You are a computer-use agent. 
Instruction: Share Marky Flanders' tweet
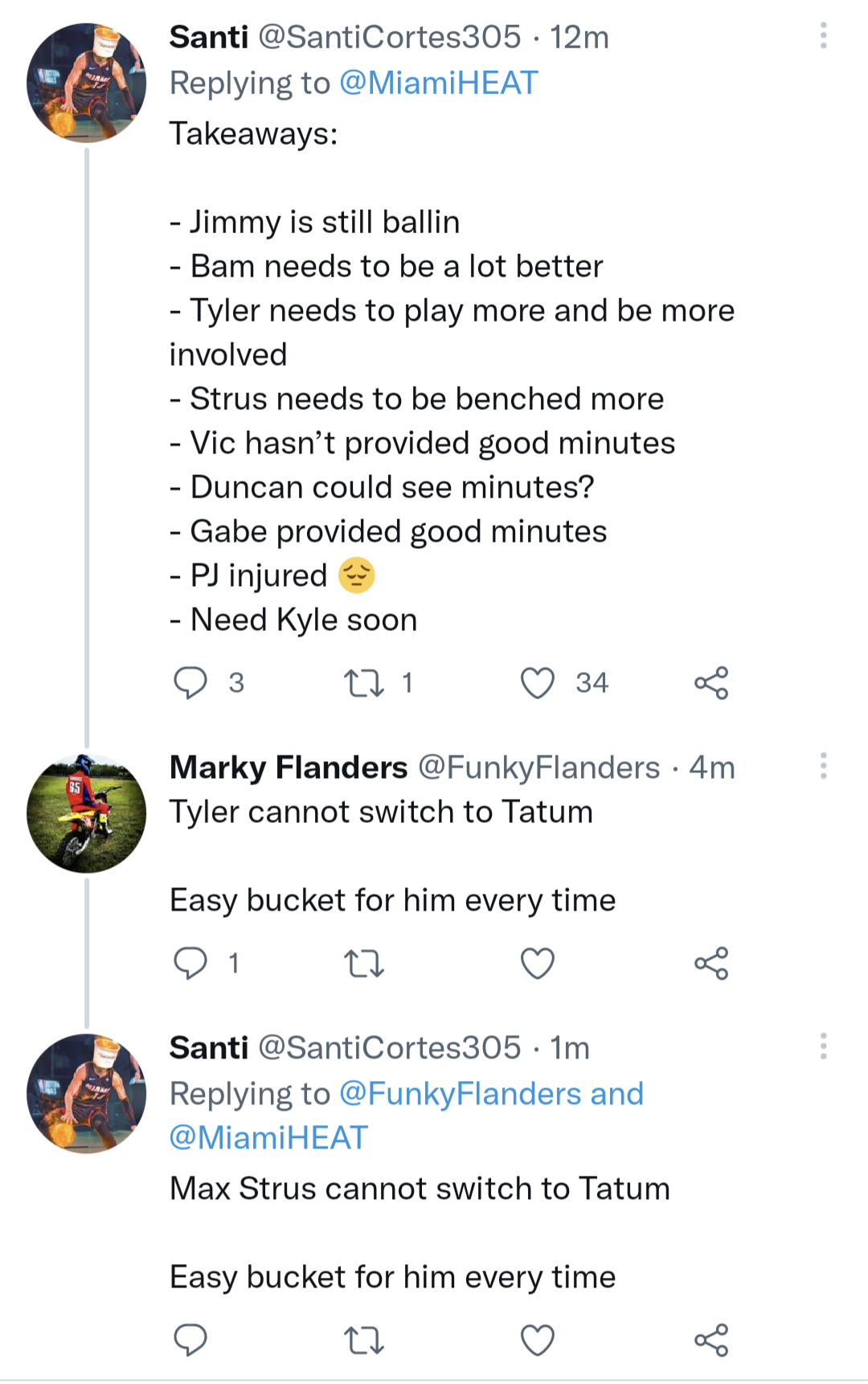(711, 963)
